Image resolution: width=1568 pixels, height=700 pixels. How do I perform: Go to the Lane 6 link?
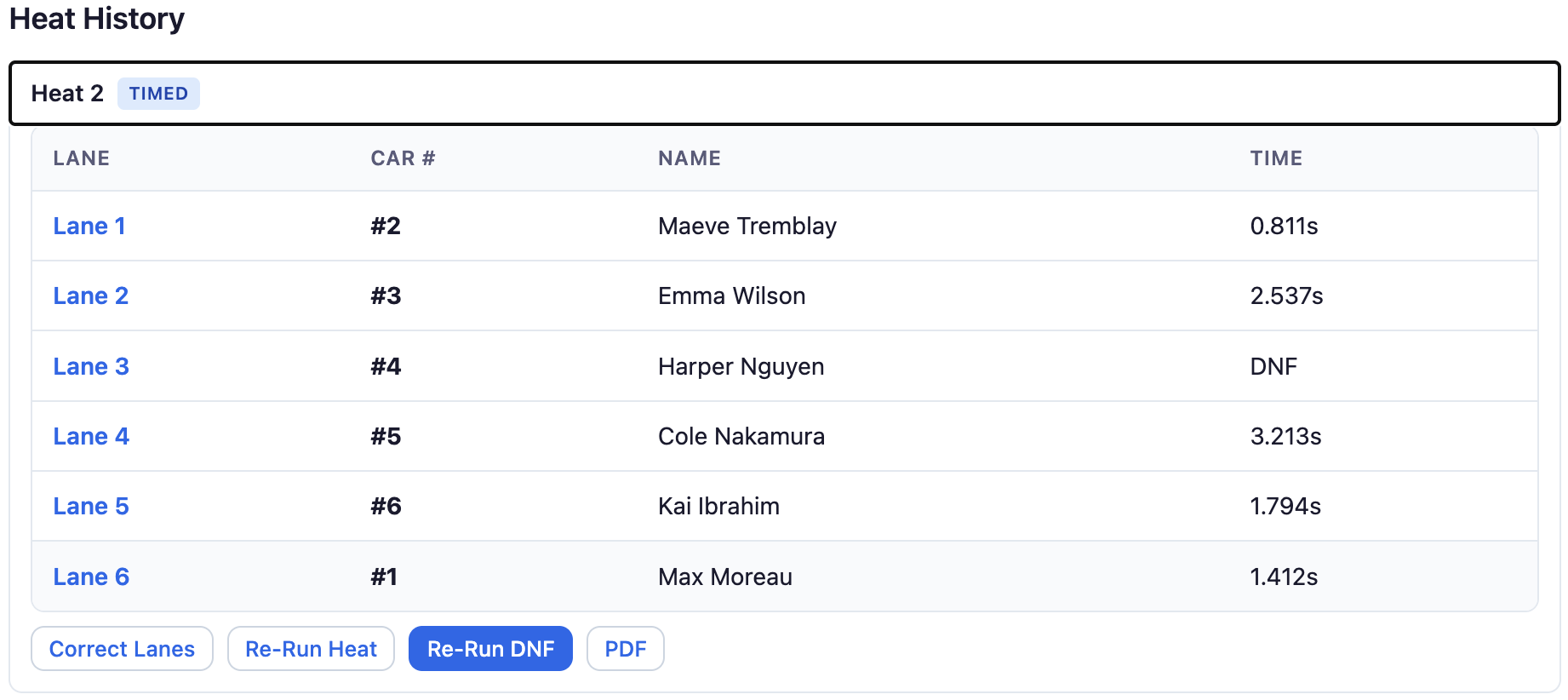91,577
